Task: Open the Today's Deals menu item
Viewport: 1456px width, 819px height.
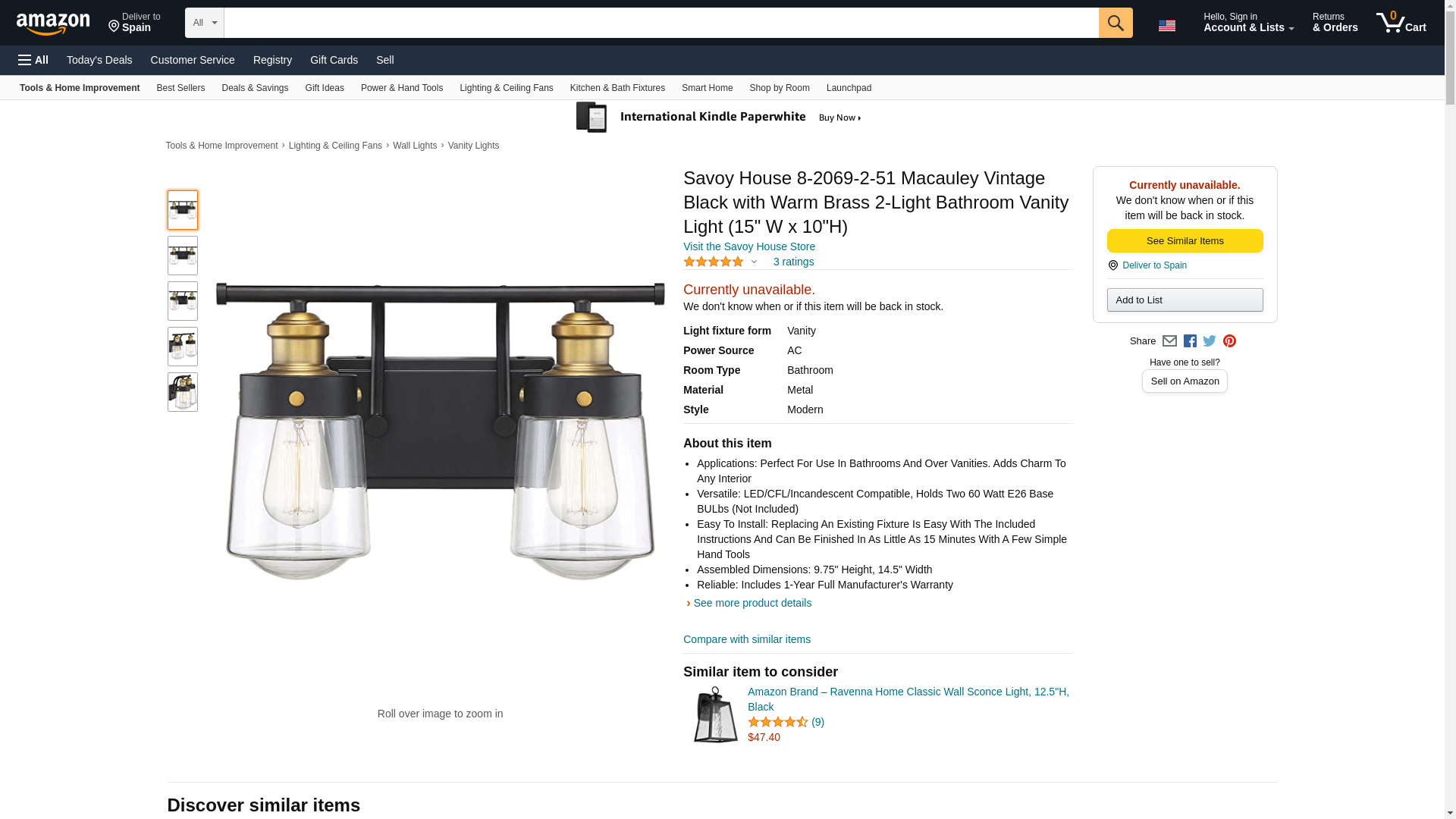Action: pos(99,60)
